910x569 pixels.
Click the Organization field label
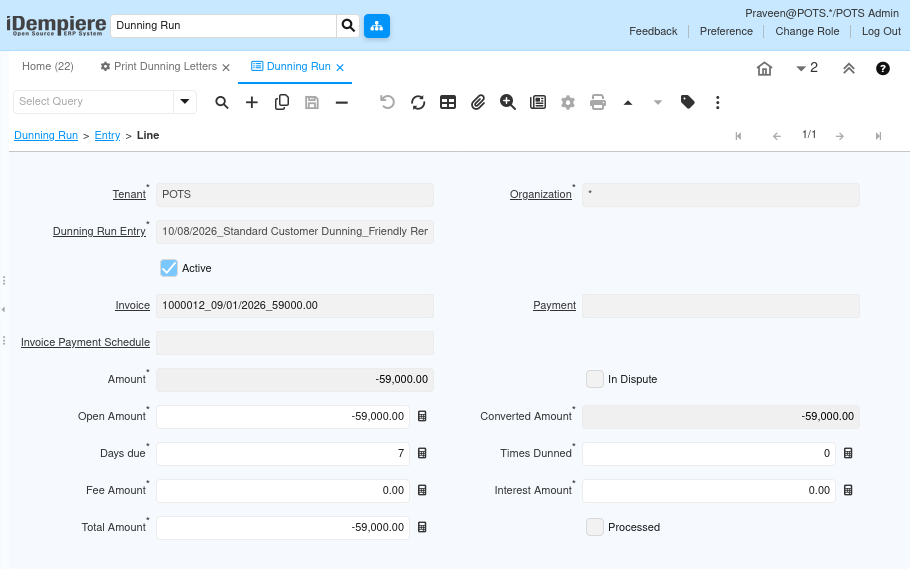[540, 195]
